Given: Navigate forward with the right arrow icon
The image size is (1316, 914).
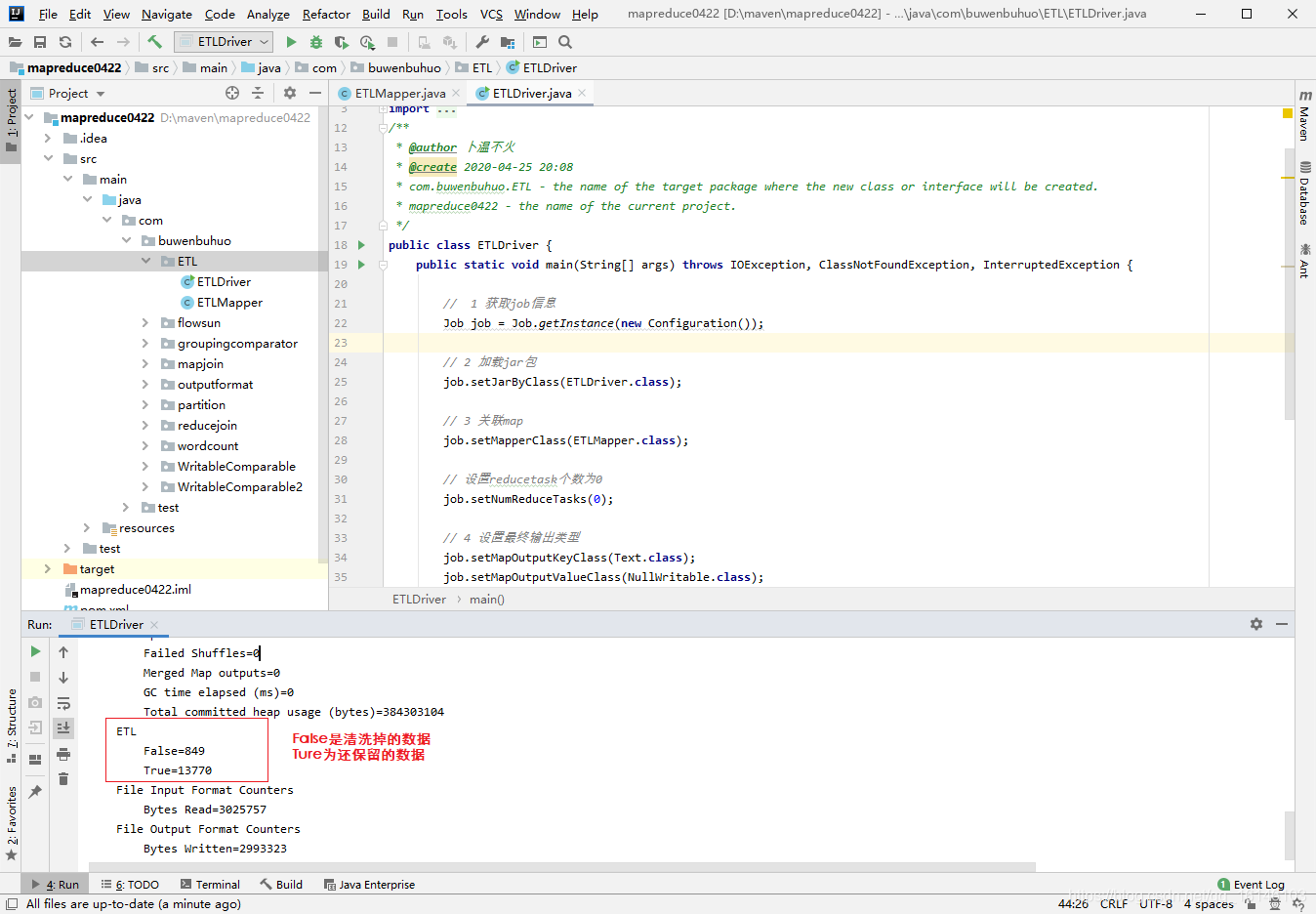Looking at the screenshot, I should tap(123, 42).
